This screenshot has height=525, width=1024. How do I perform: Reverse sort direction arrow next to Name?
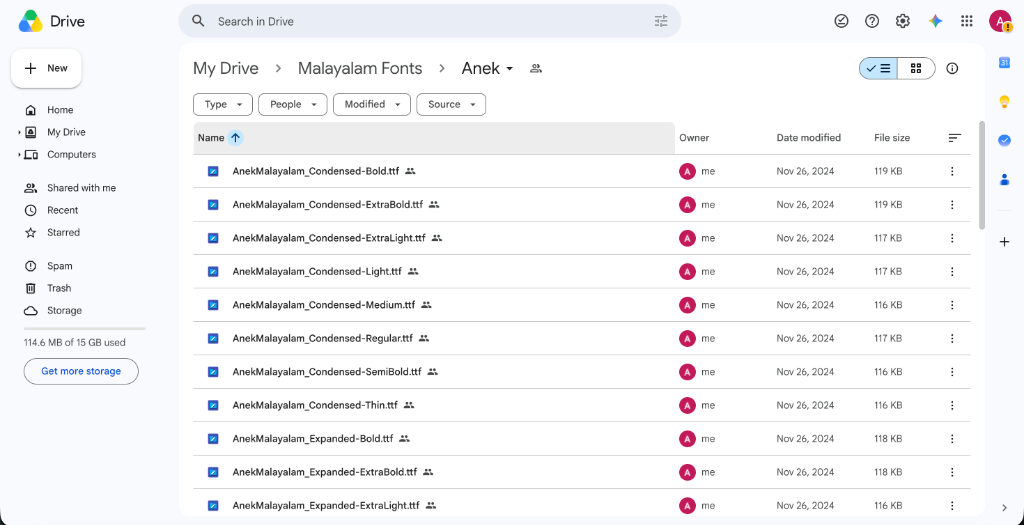click(x=236, y=138)
